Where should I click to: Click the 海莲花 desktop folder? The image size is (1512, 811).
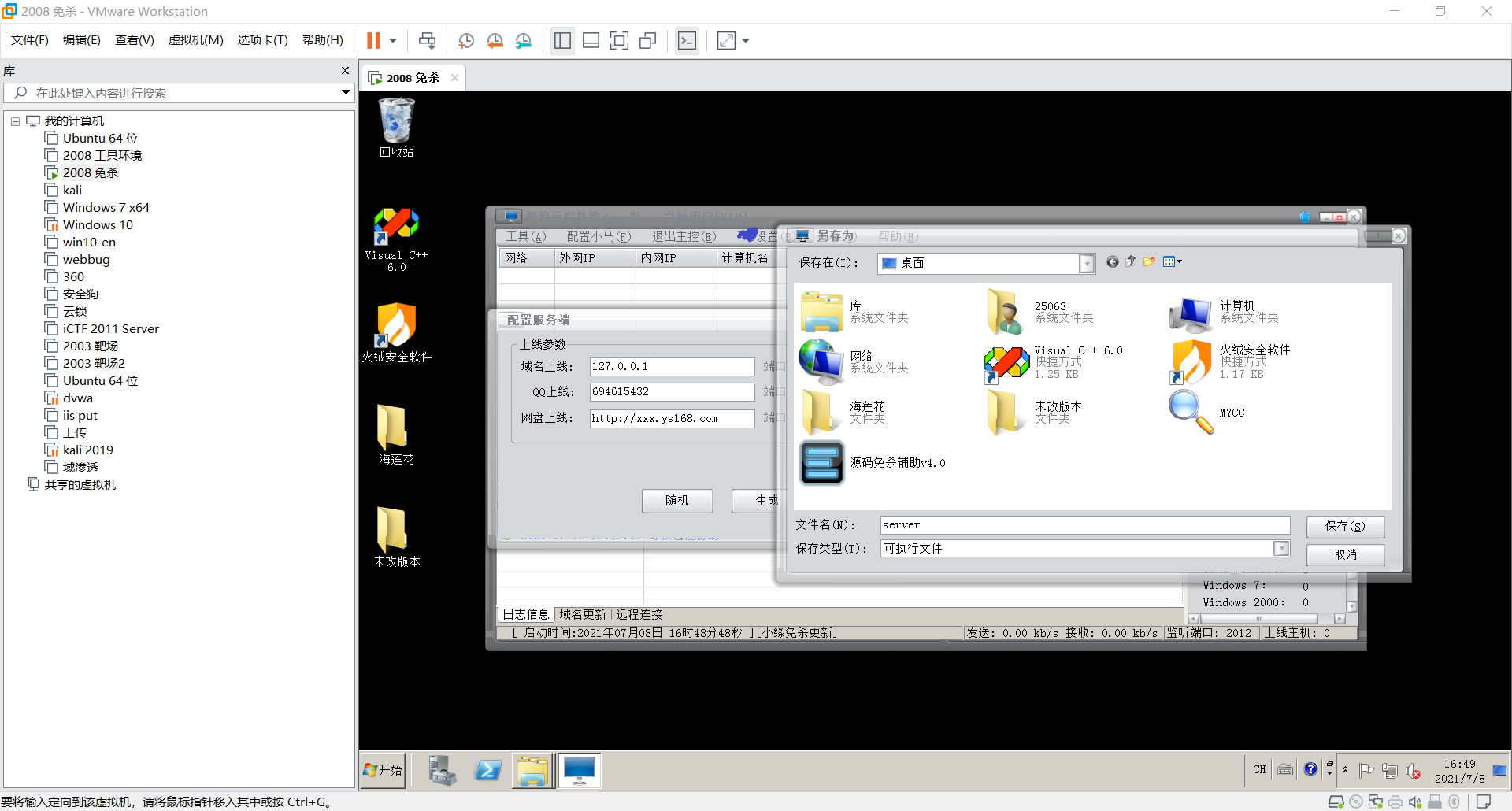pos(396,435)
